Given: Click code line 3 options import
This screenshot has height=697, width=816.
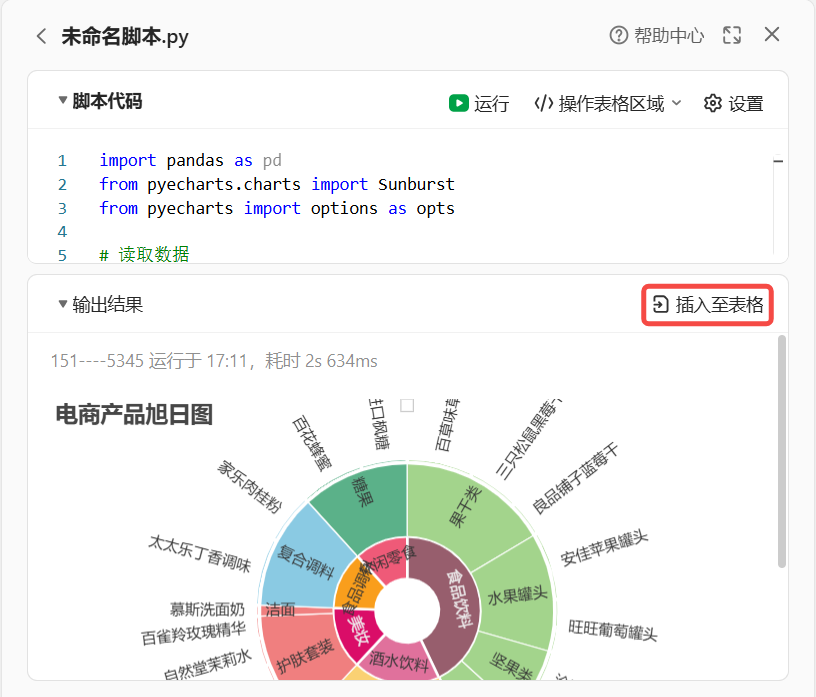Looking at the screenshot, I should pos(277,208).
